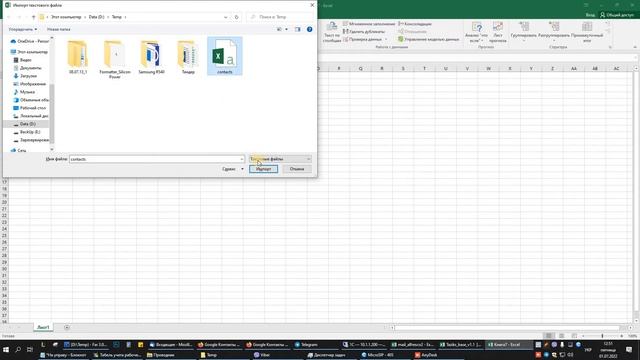
Task: Click Консолидация in Excel ribbon
Action: pos(415,24)
